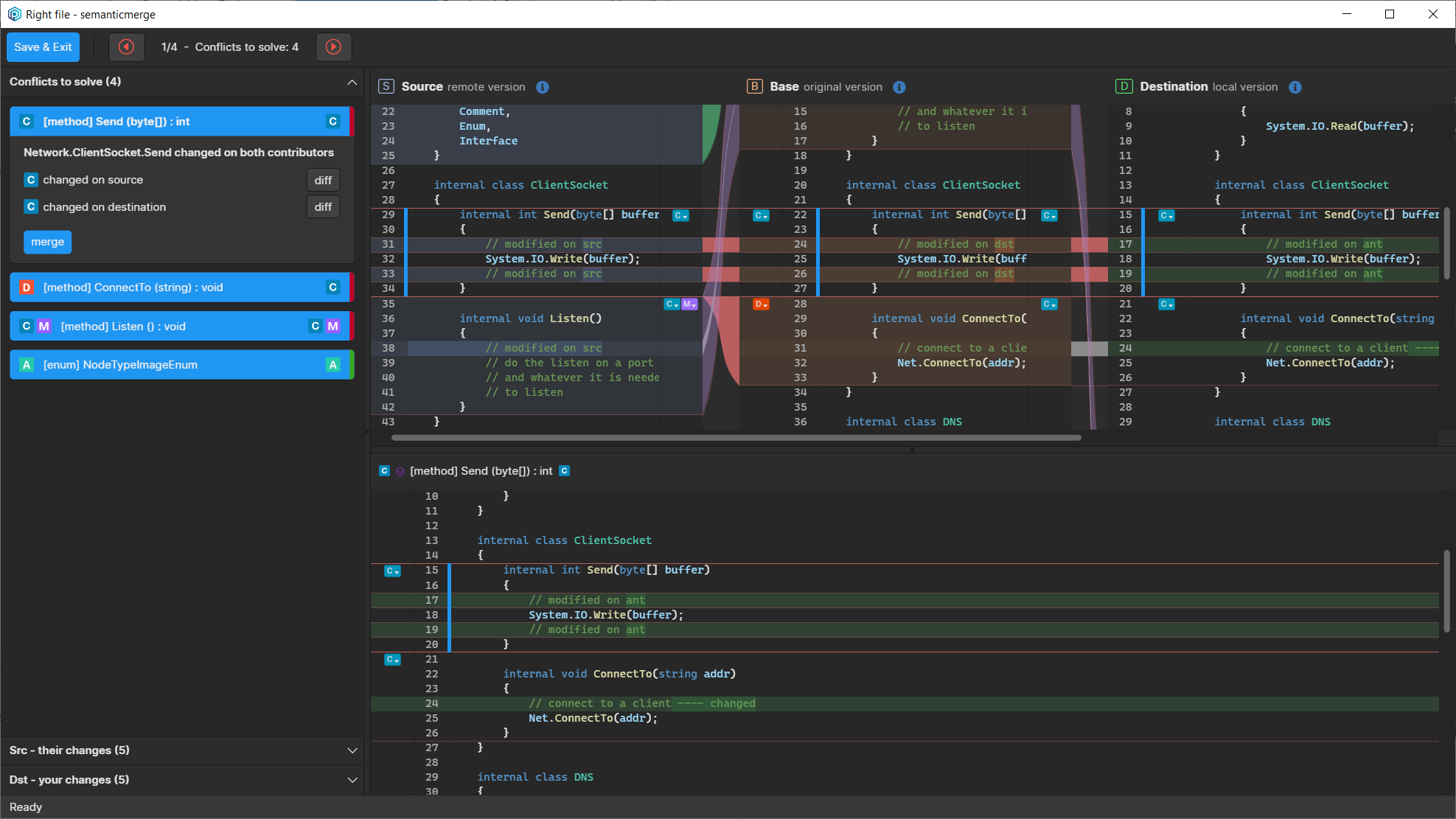Click the info icon beside Base original version
The height and width of the screenshot is (819, 1456).
[899, 86]
